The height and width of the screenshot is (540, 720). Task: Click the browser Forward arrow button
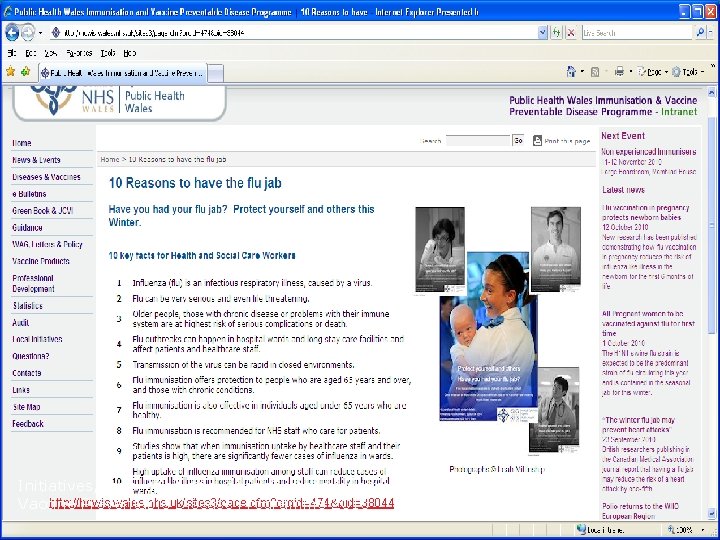(x=28, y=33)
